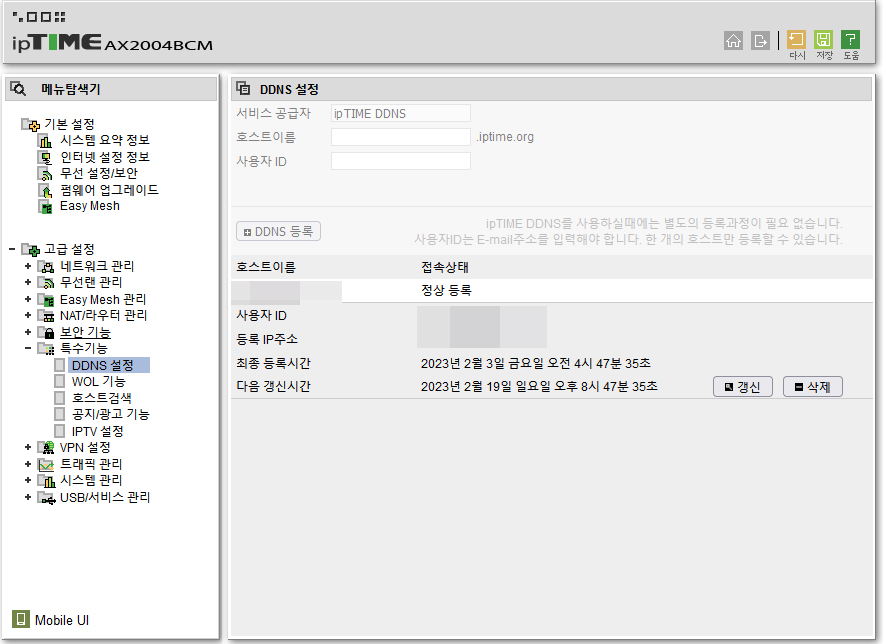The image size is (886, 644).
Task: Click the 무선 설정/보안 wifi icon
Action: coord(45,173)
